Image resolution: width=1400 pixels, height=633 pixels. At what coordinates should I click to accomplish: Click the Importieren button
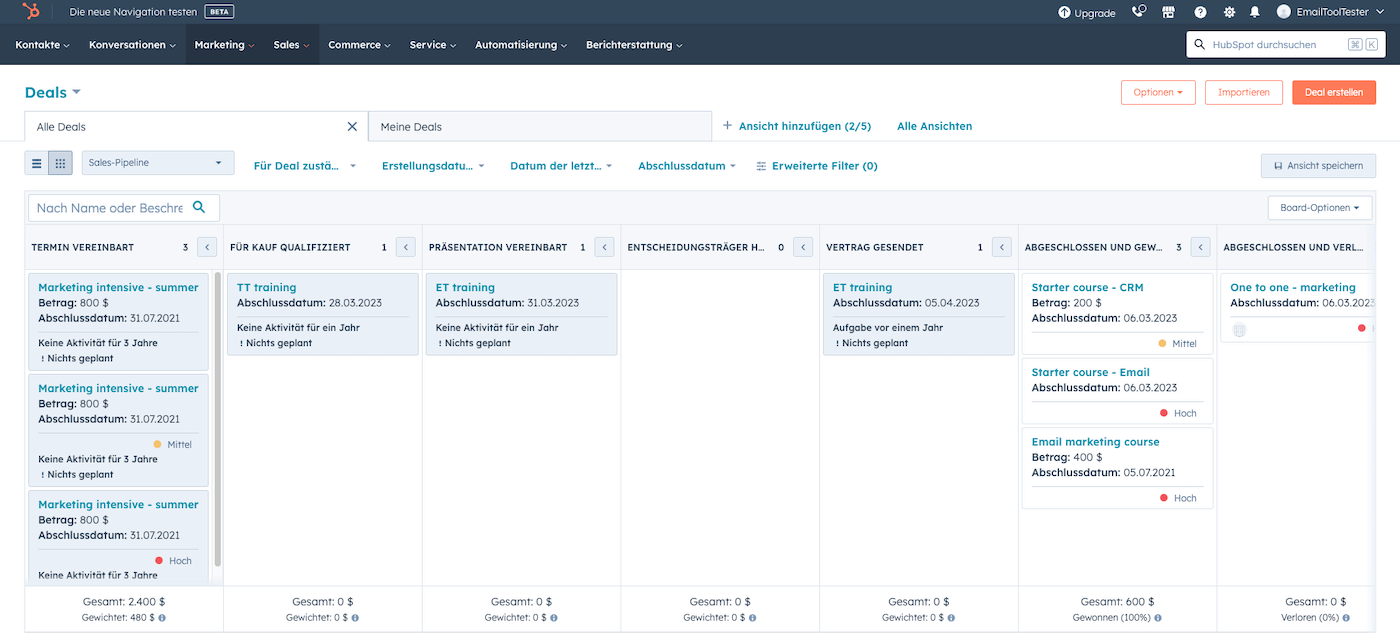click(1244, 92)
